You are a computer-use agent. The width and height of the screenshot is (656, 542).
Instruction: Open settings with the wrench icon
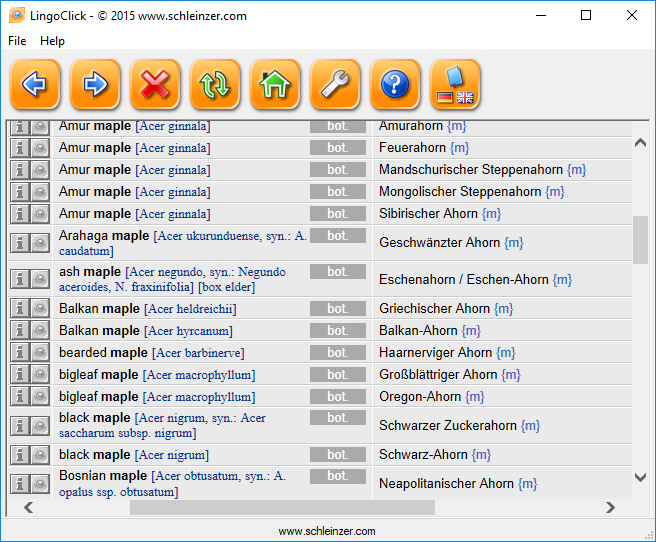pos(335,84)
